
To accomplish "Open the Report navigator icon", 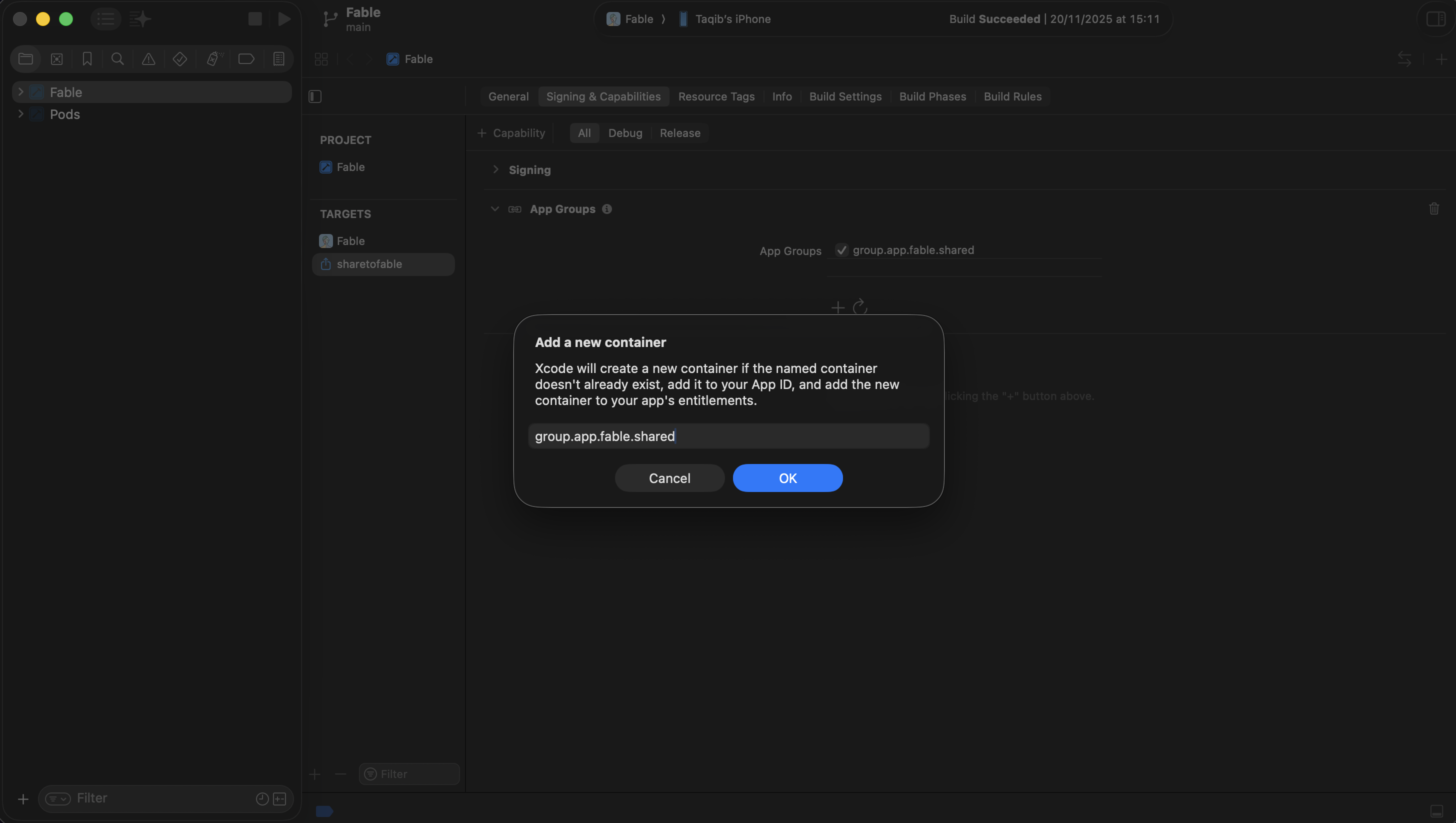I will tap(278, 59).
